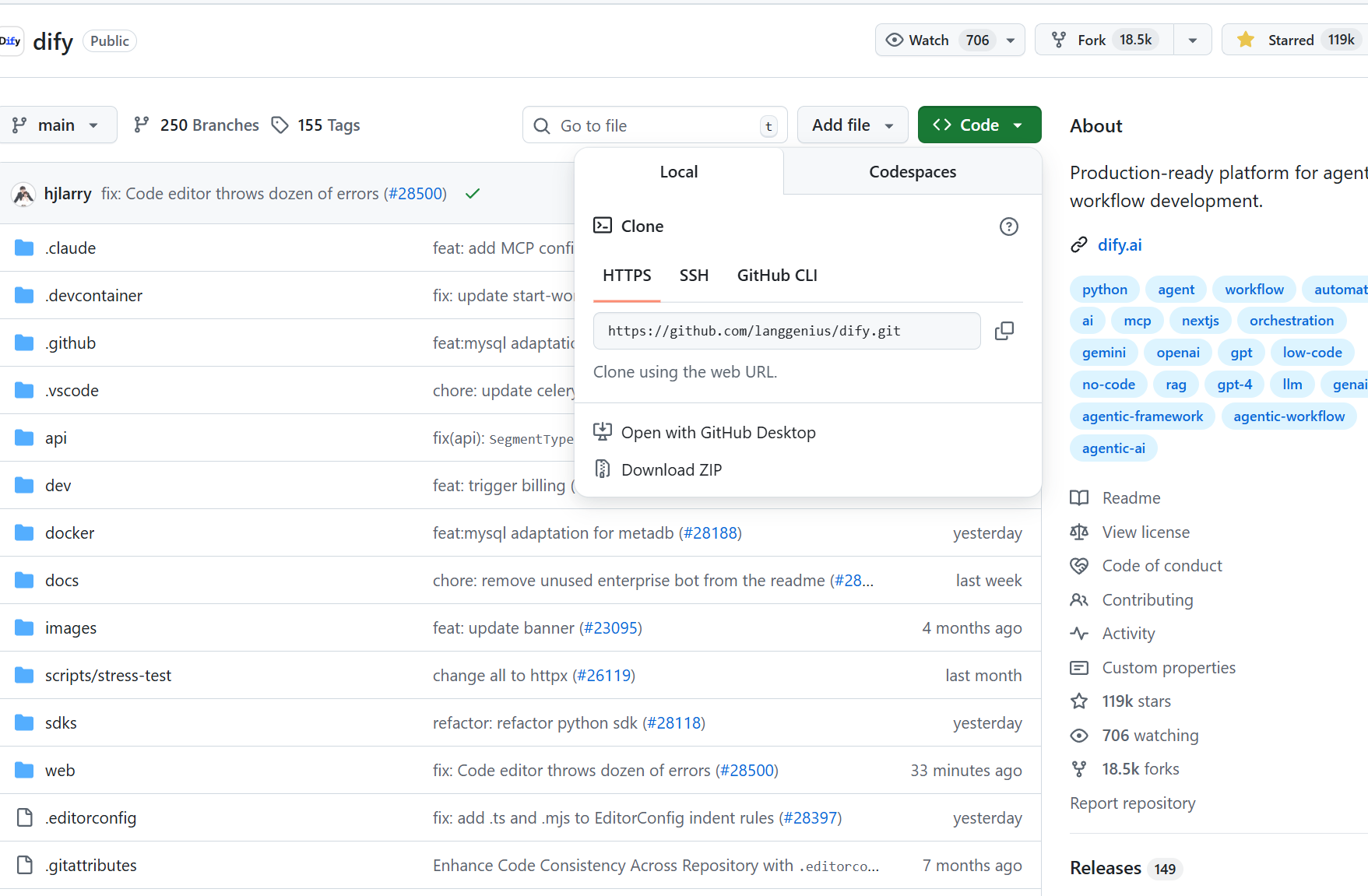Click the Custom properties icon

point(1079,667)
